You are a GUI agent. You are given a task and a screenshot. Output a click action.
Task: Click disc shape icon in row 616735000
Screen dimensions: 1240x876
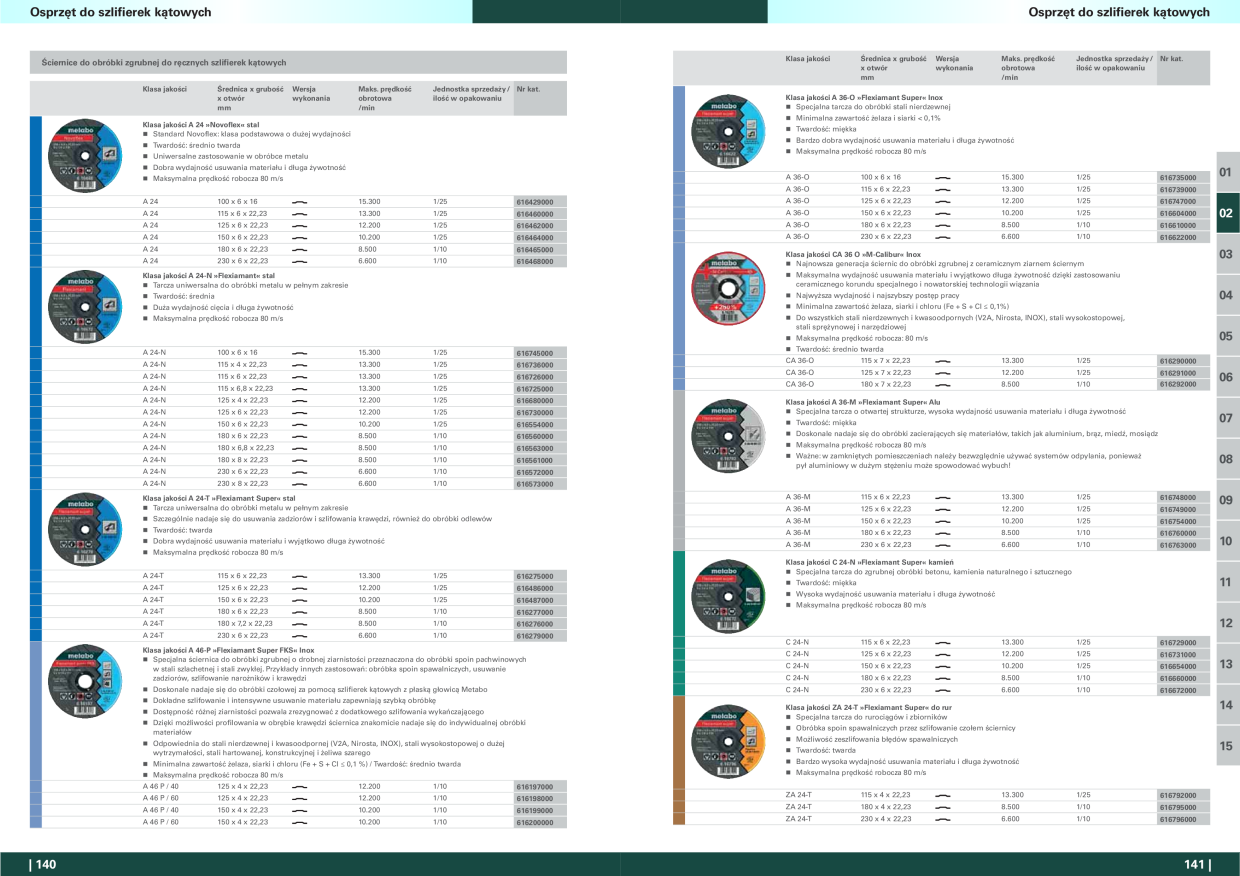click(x=942, y=177)
